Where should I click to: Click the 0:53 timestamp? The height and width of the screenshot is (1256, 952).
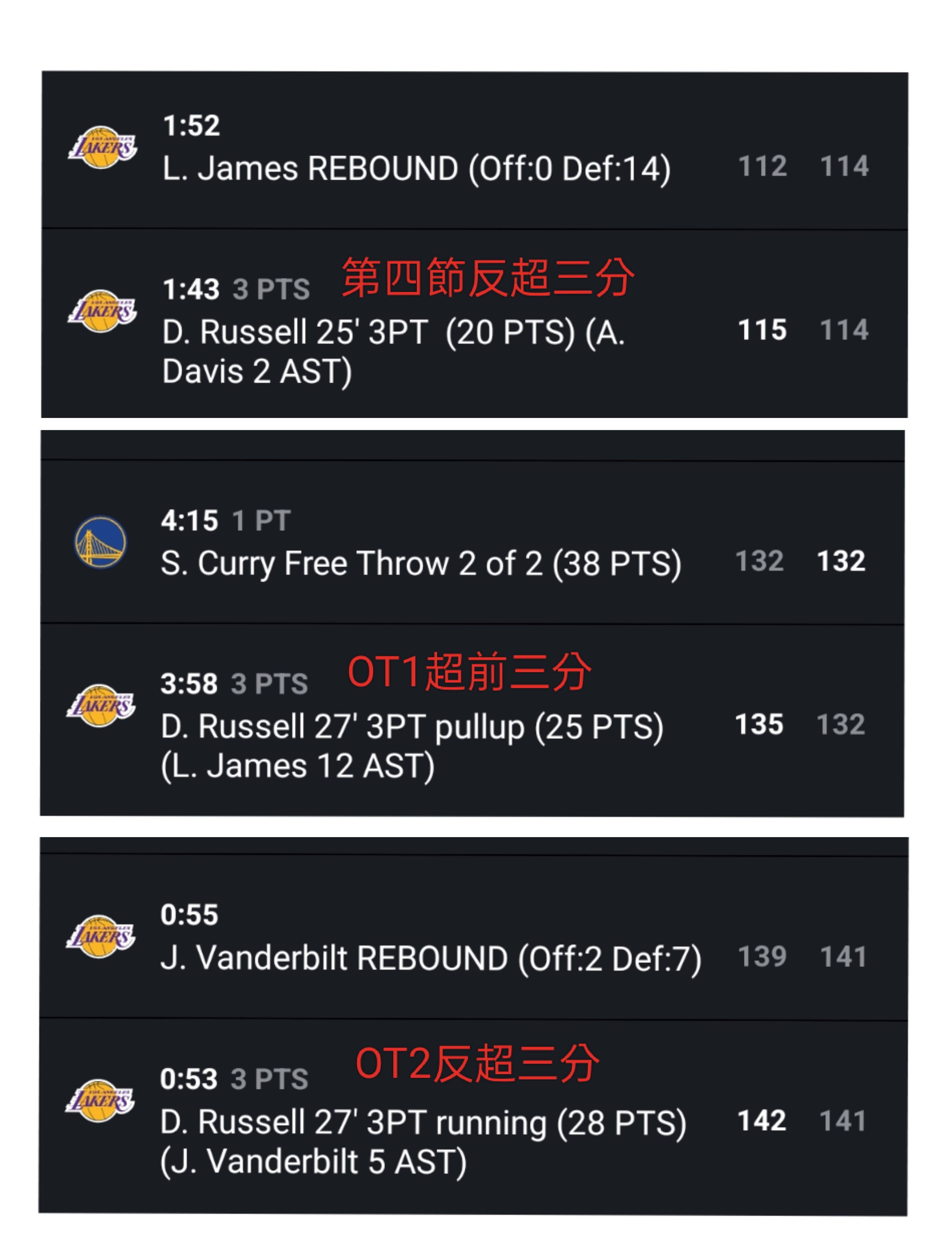[x=188, y=1079]
